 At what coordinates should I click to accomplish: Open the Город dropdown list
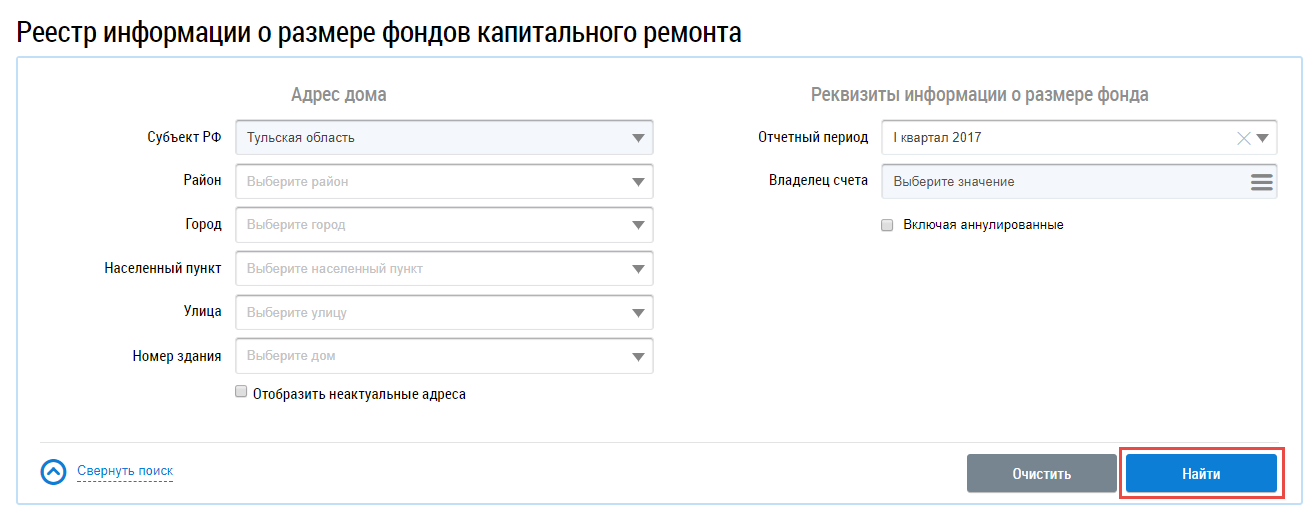tap(638, 225)
